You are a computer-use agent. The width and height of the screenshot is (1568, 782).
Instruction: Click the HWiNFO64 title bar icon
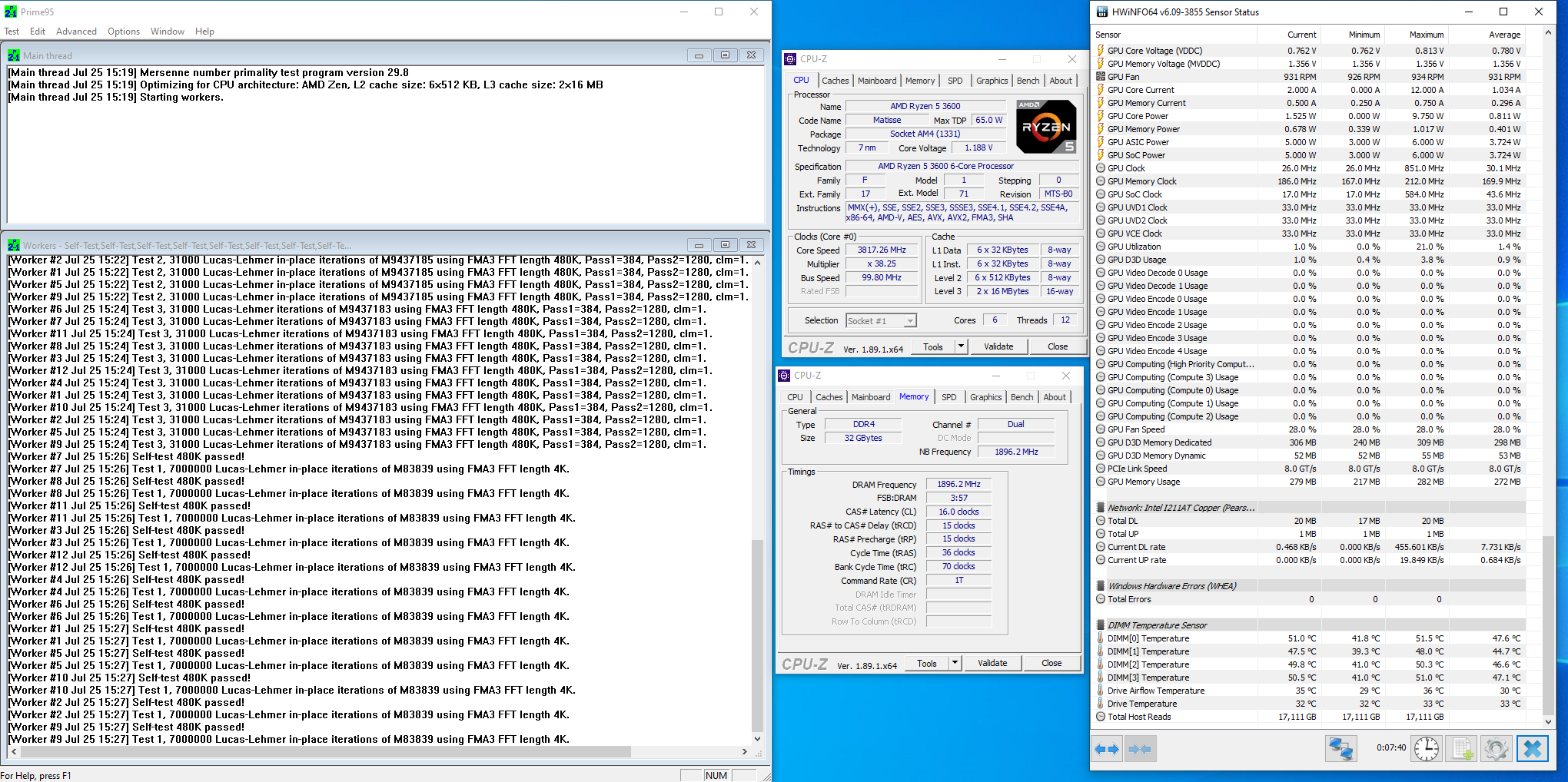coord(1102,12)
